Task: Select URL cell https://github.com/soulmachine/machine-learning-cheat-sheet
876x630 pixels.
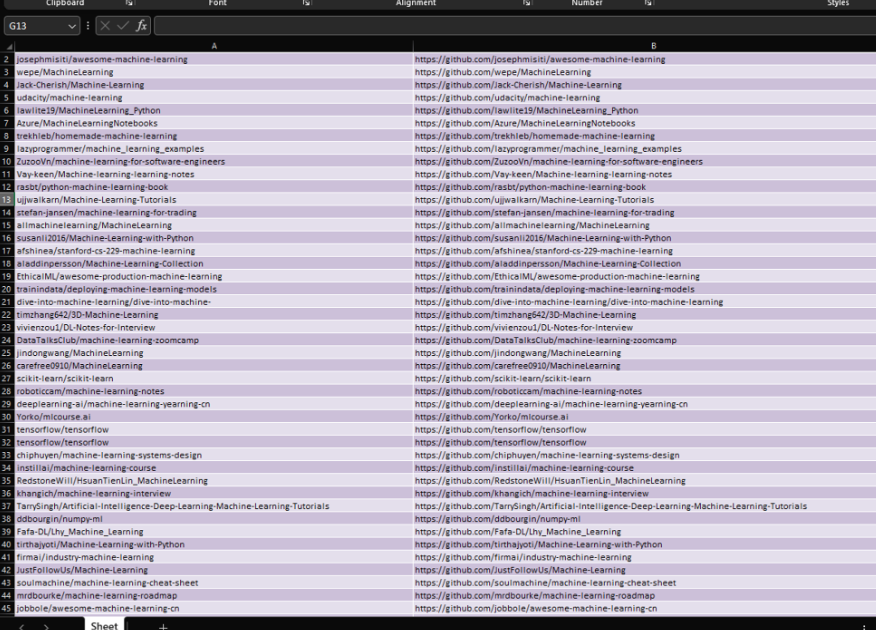Action: [645, 583]
